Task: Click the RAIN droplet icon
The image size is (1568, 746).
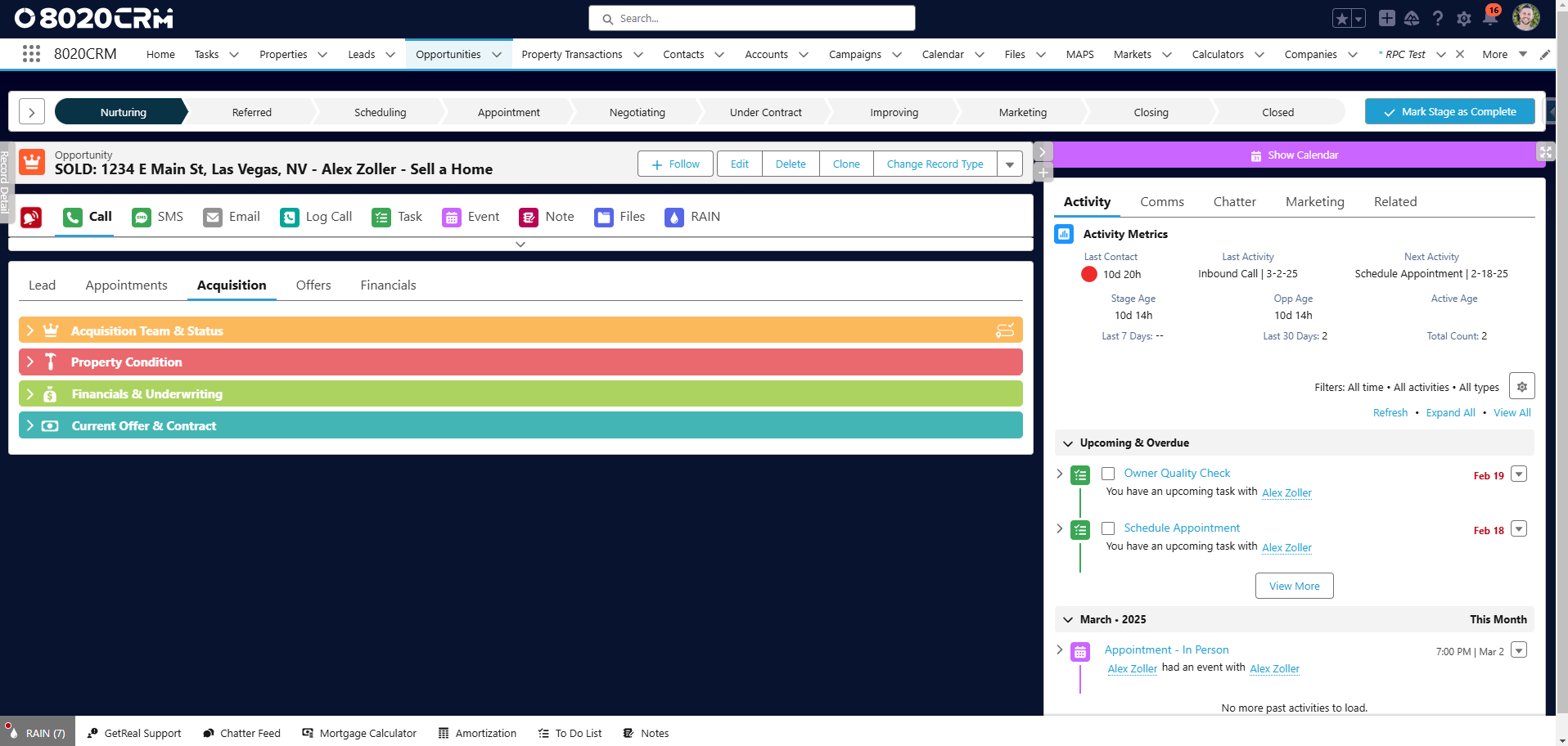Action: click(674, 217)
